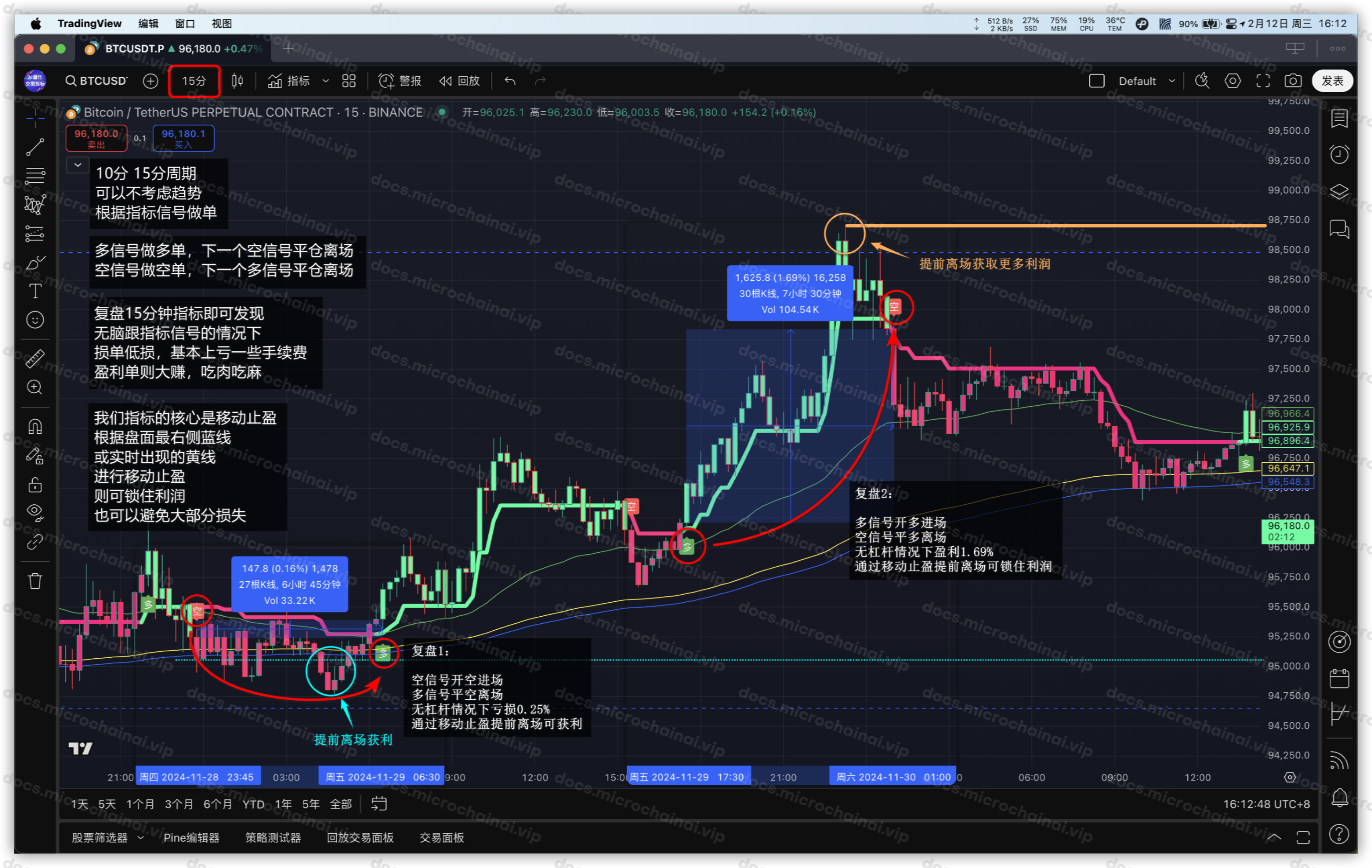The width and height of the screenshot is (1372, 868).
Task: Start 回放 bar replay
Action: click(459, 81)
